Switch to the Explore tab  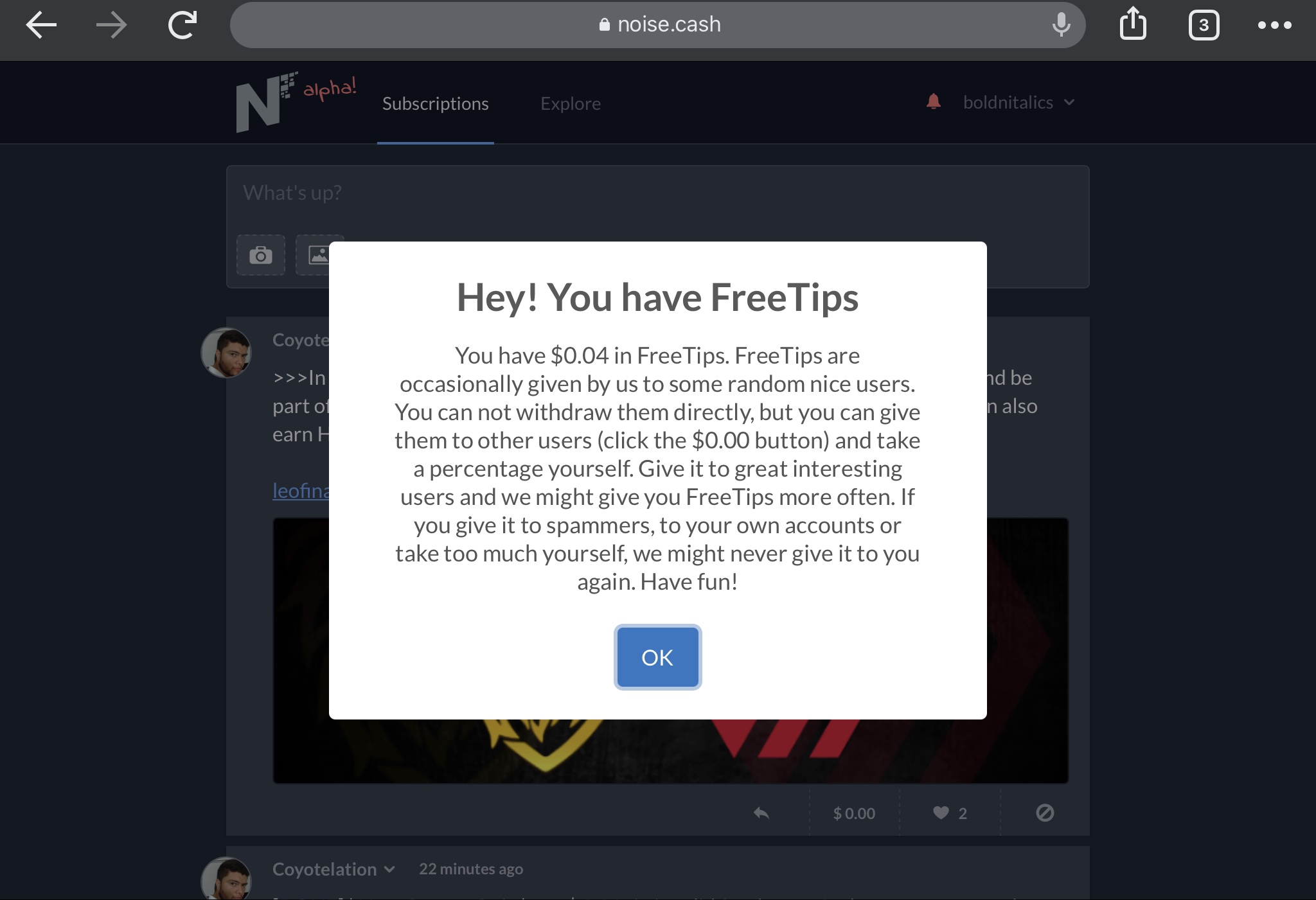571,103
